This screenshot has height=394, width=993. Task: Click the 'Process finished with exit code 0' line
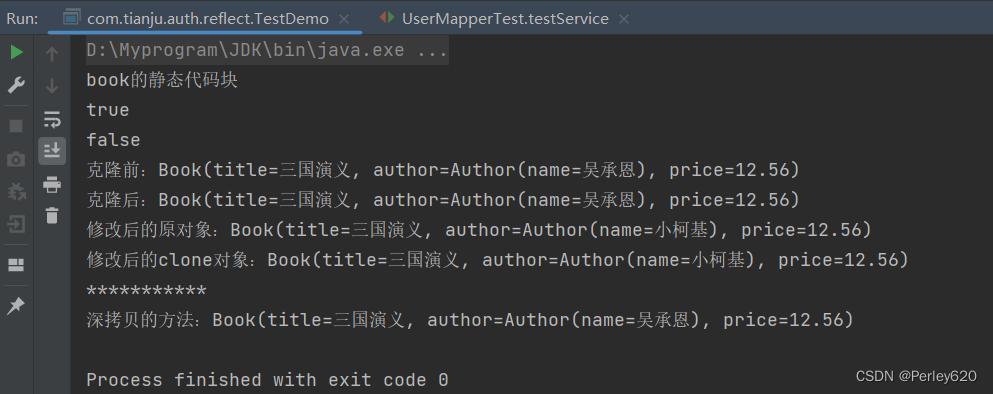(x=267, y=380)
